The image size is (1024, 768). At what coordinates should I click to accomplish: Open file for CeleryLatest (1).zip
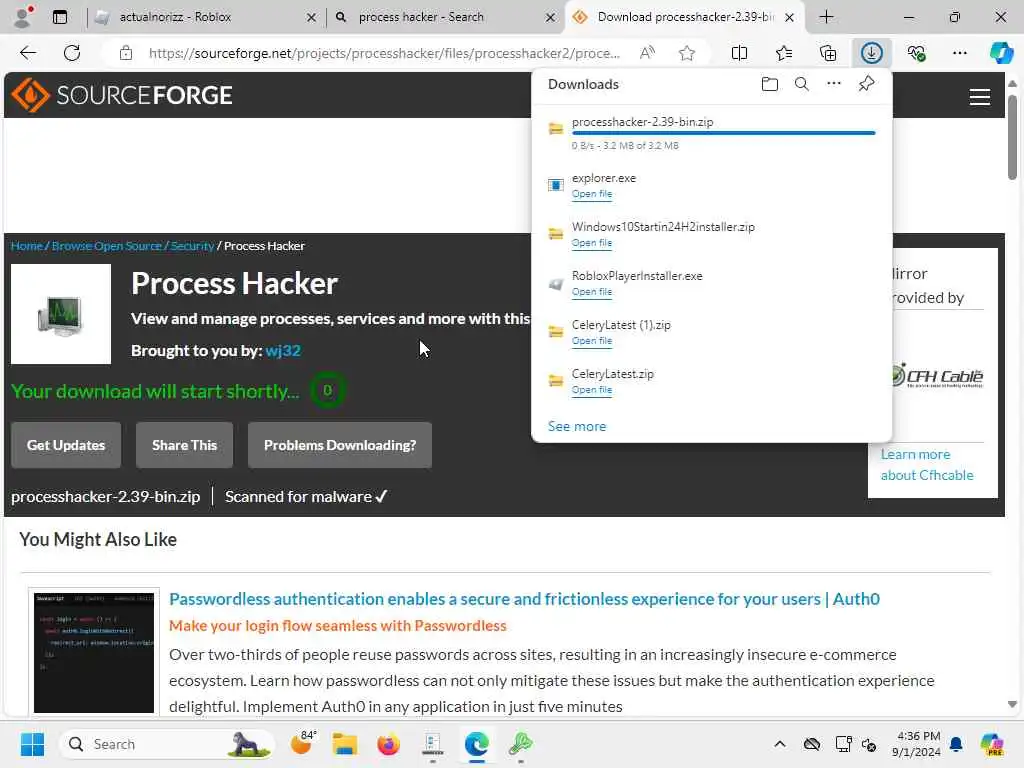click(x=592, y=341)
